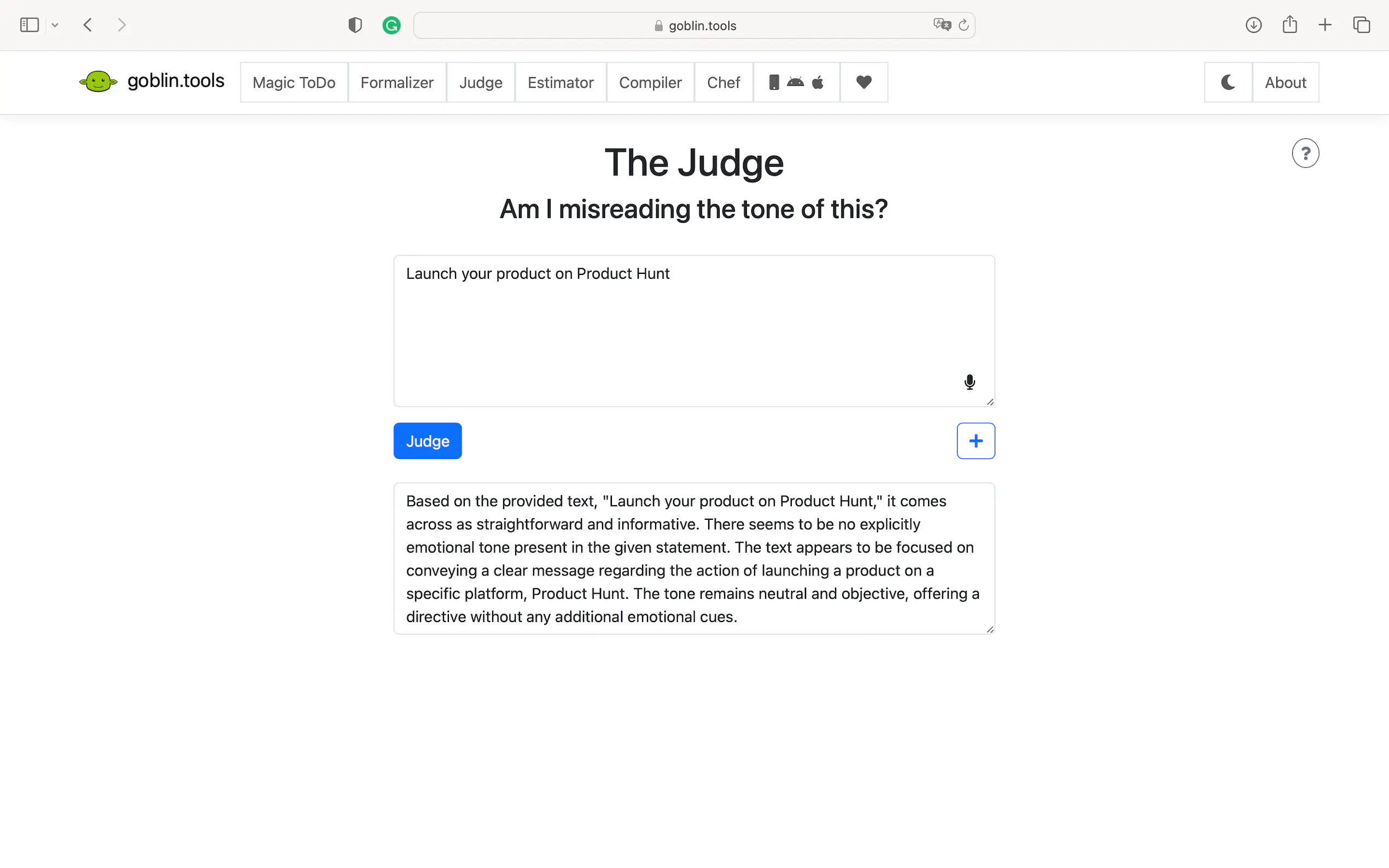Open the heart support page icon

[x=863, y=82]
